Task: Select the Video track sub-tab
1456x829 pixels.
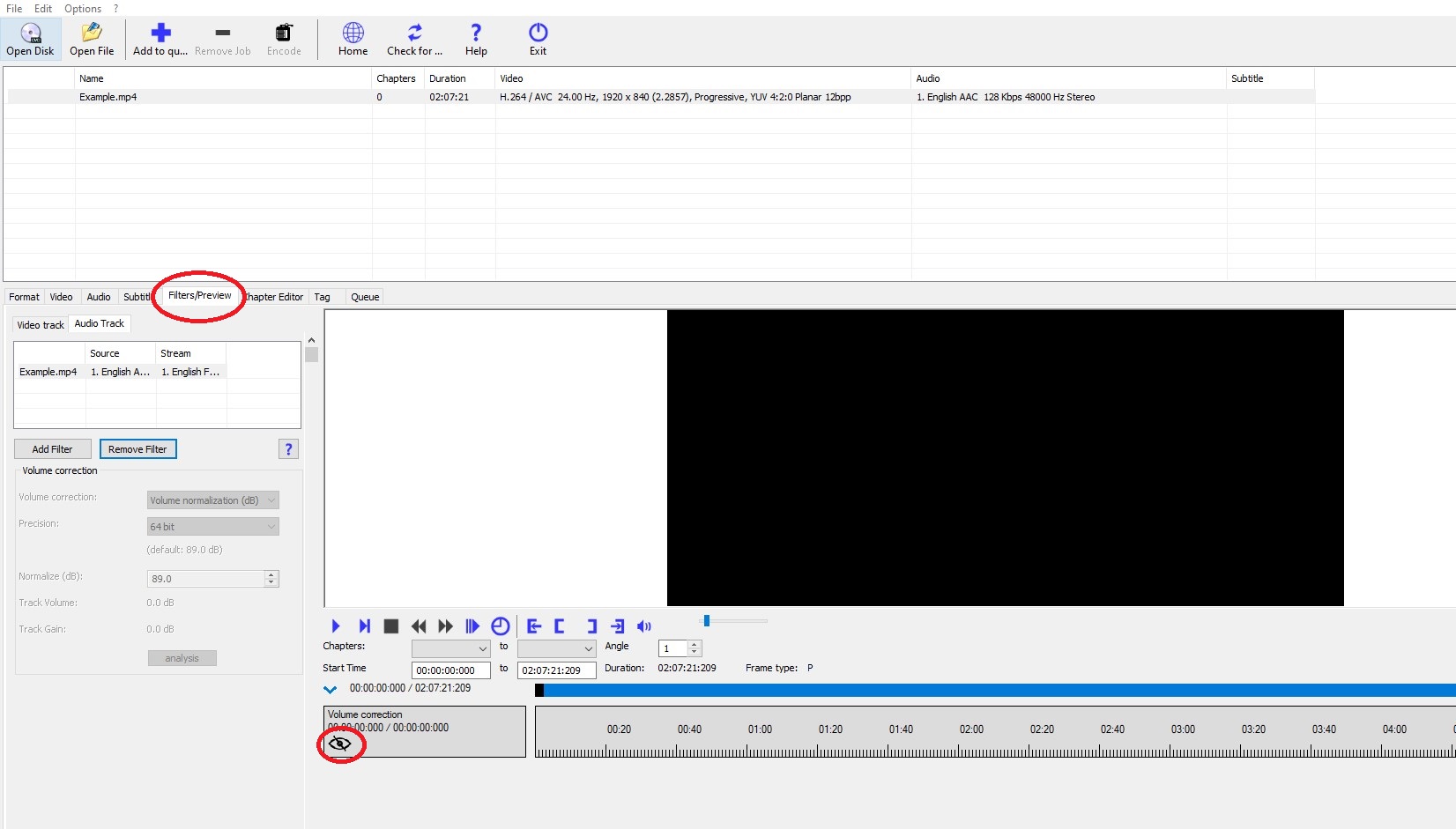Action: tap(41, 325)
